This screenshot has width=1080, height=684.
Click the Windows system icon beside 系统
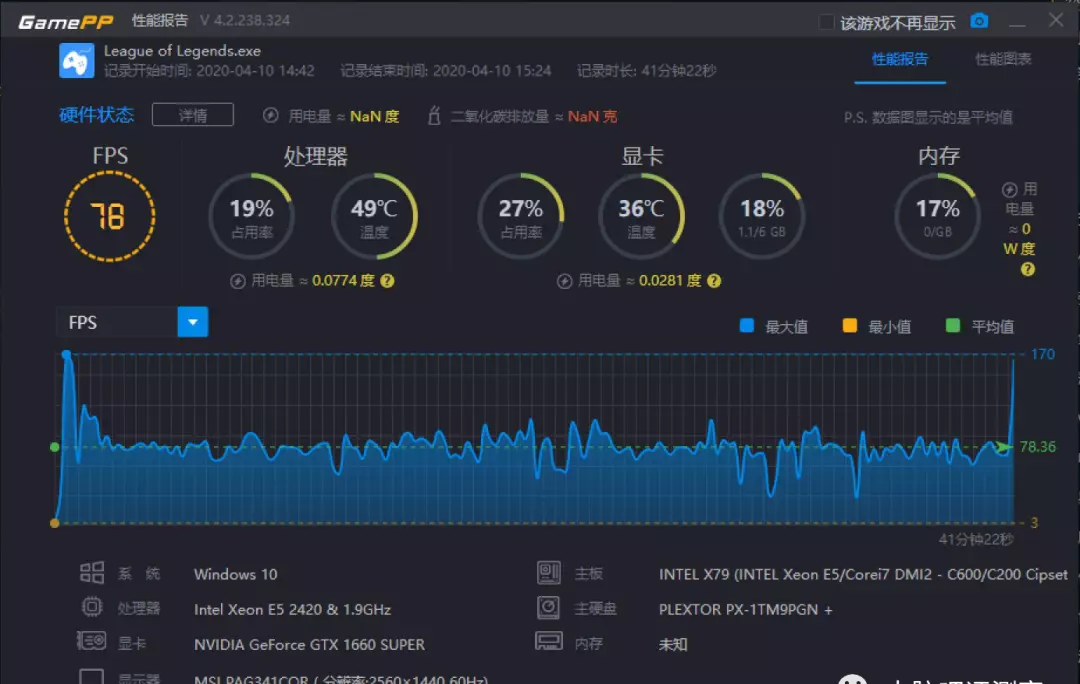pos(92,573)
